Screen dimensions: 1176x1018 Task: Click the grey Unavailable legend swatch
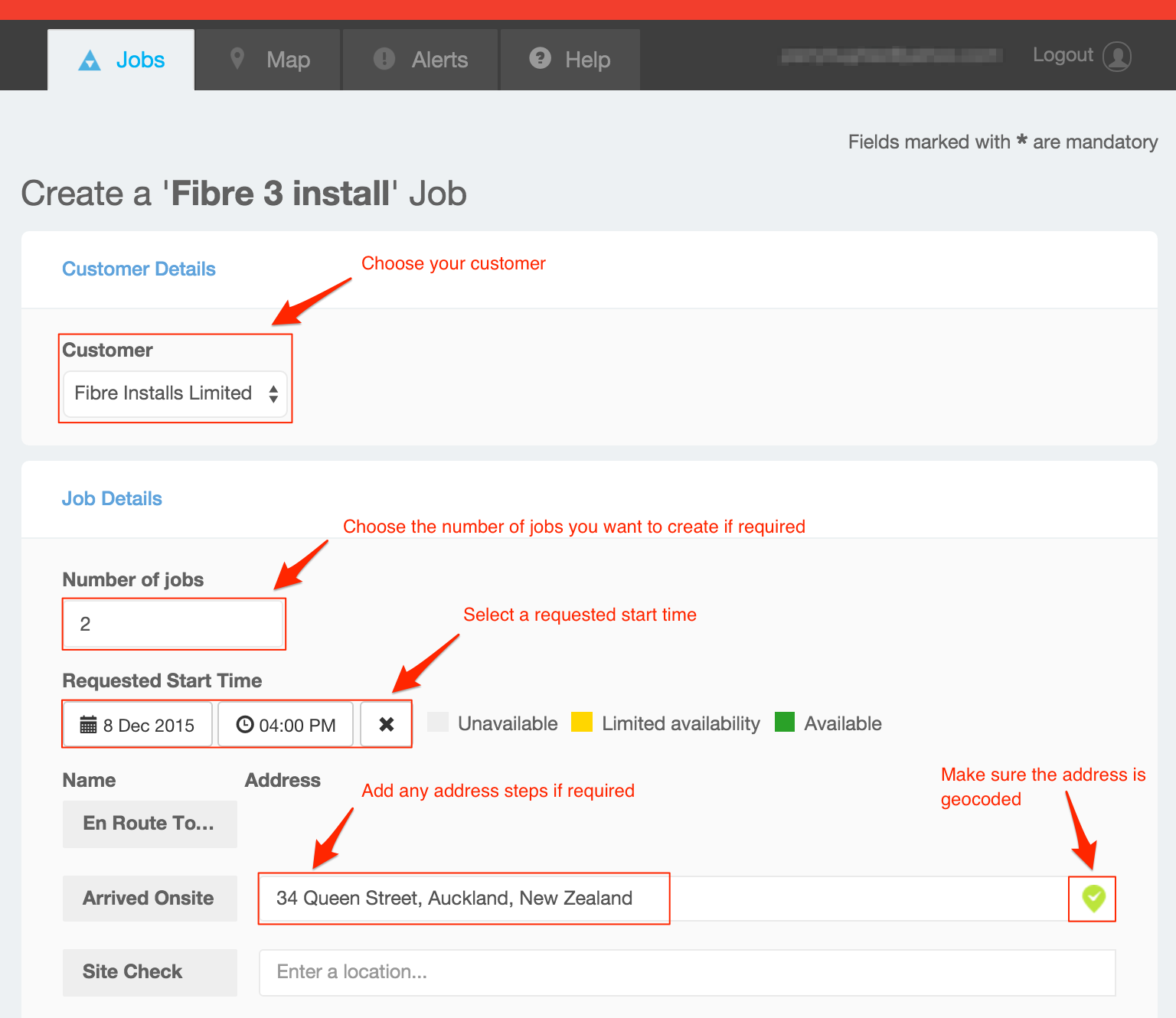point(438,722)
